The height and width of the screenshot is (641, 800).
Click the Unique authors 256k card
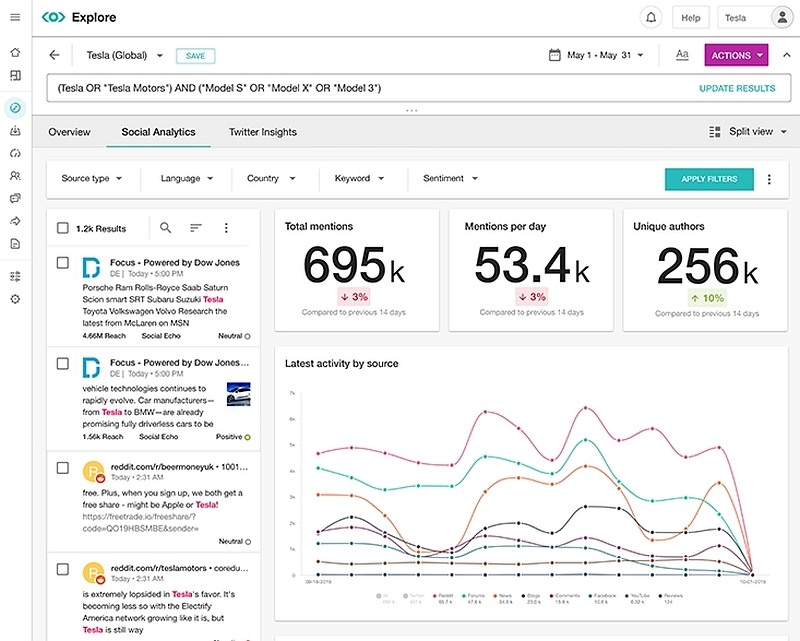click(x=705, y=270)
